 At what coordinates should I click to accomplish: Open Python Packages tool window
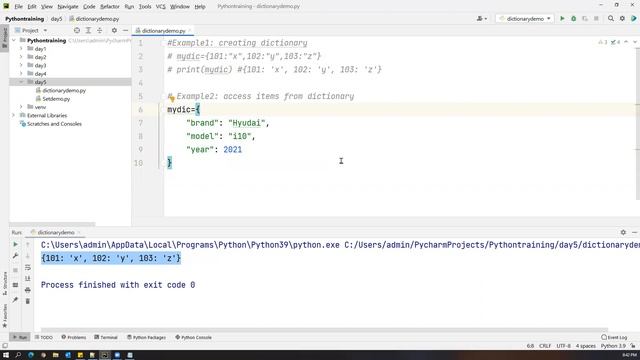coord(146,338)
